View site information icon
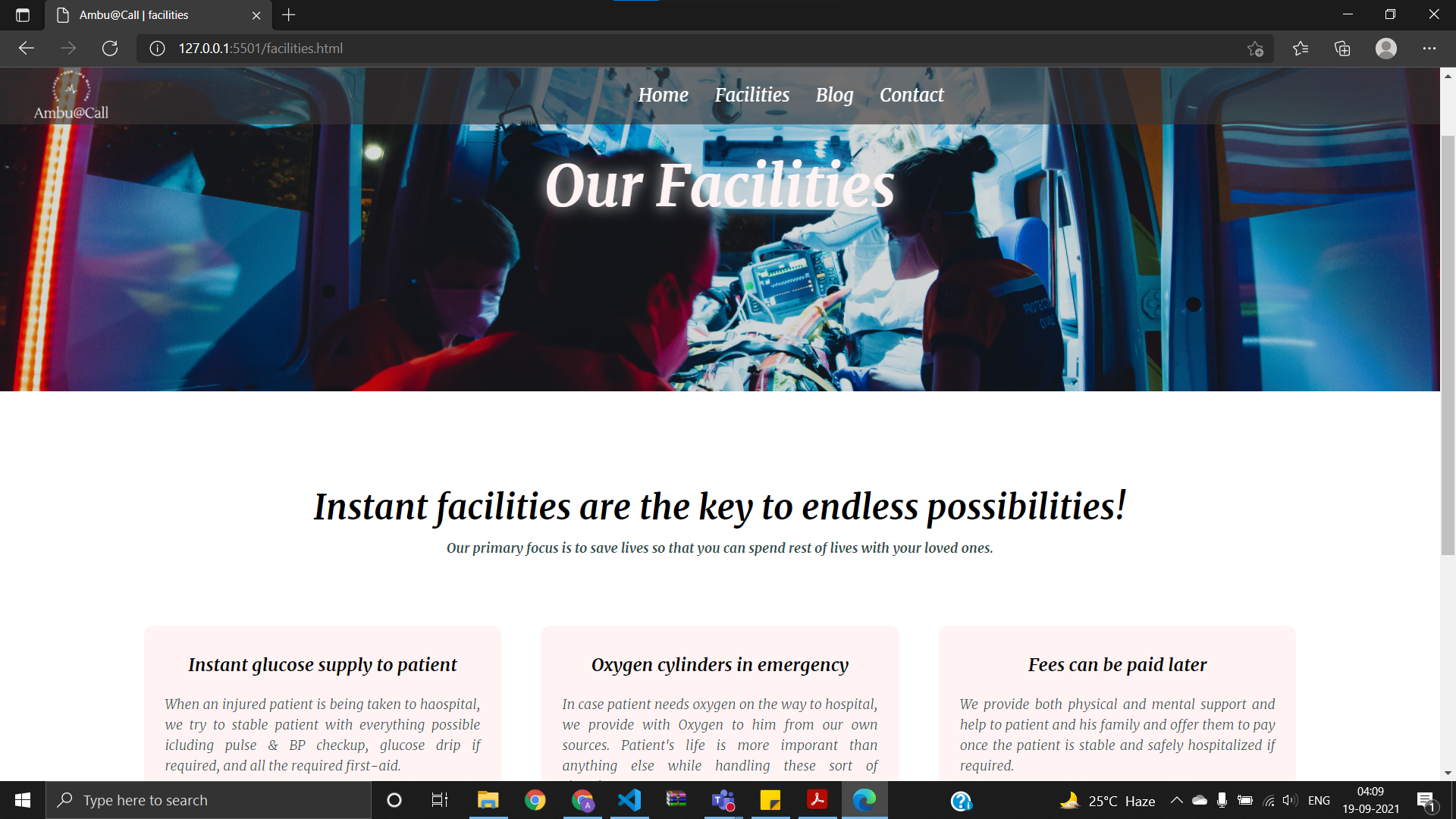This screenshot has width=1456, height=819. click(157, 49)
